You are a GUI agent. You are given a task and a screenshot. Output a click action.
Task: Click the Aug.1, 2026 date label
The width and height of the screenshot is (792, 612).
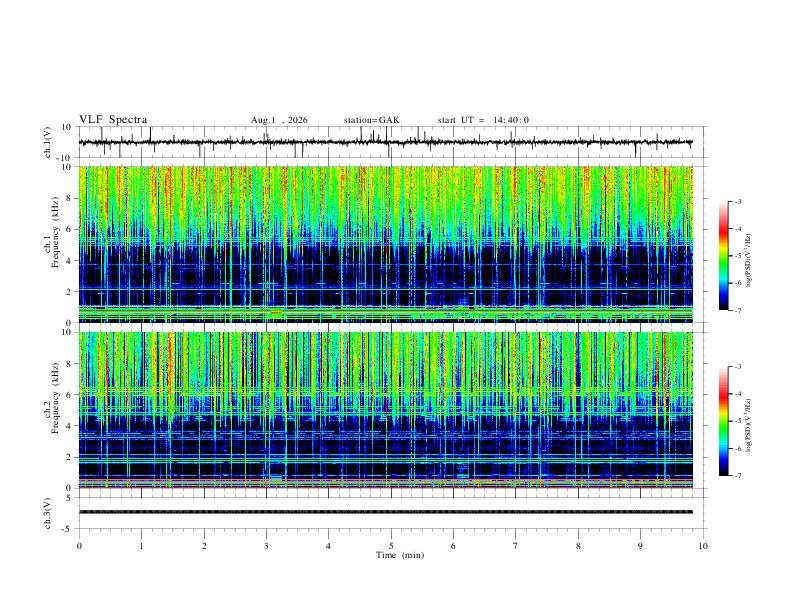(279, 120)
